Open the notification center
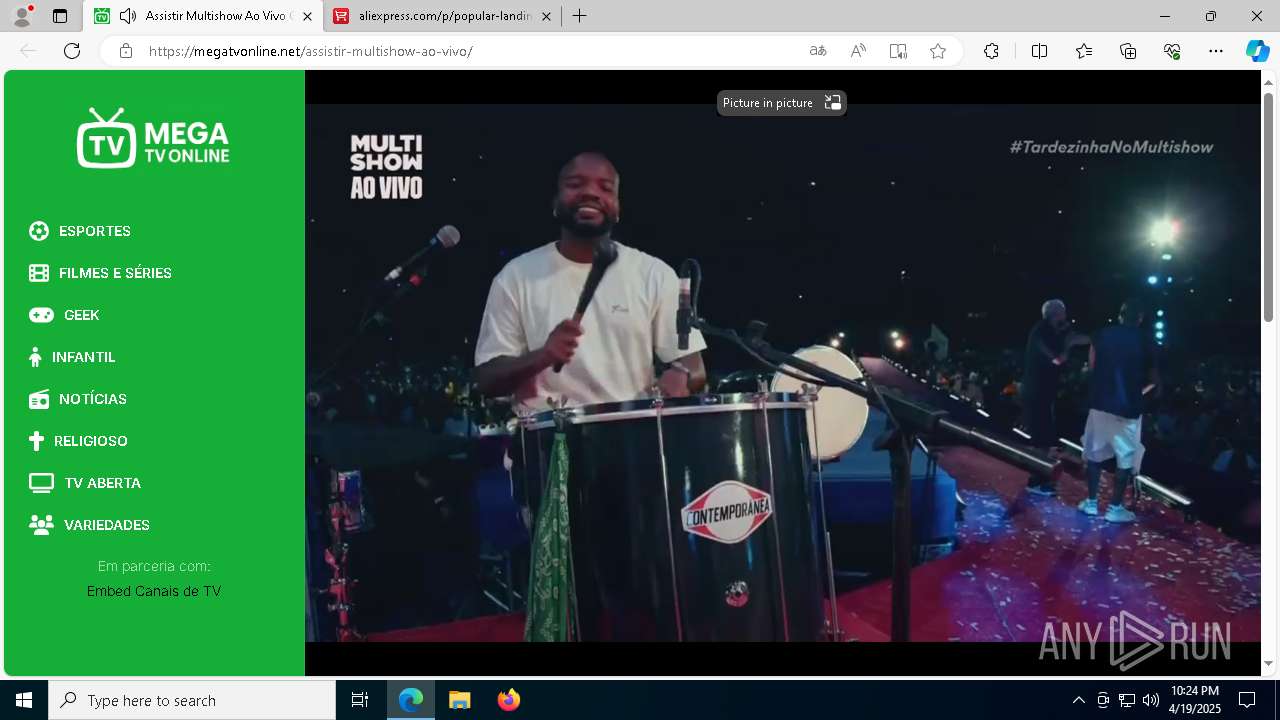Screen dimensions: 1280x720 pyautogui.click(x=1247, y=700)
